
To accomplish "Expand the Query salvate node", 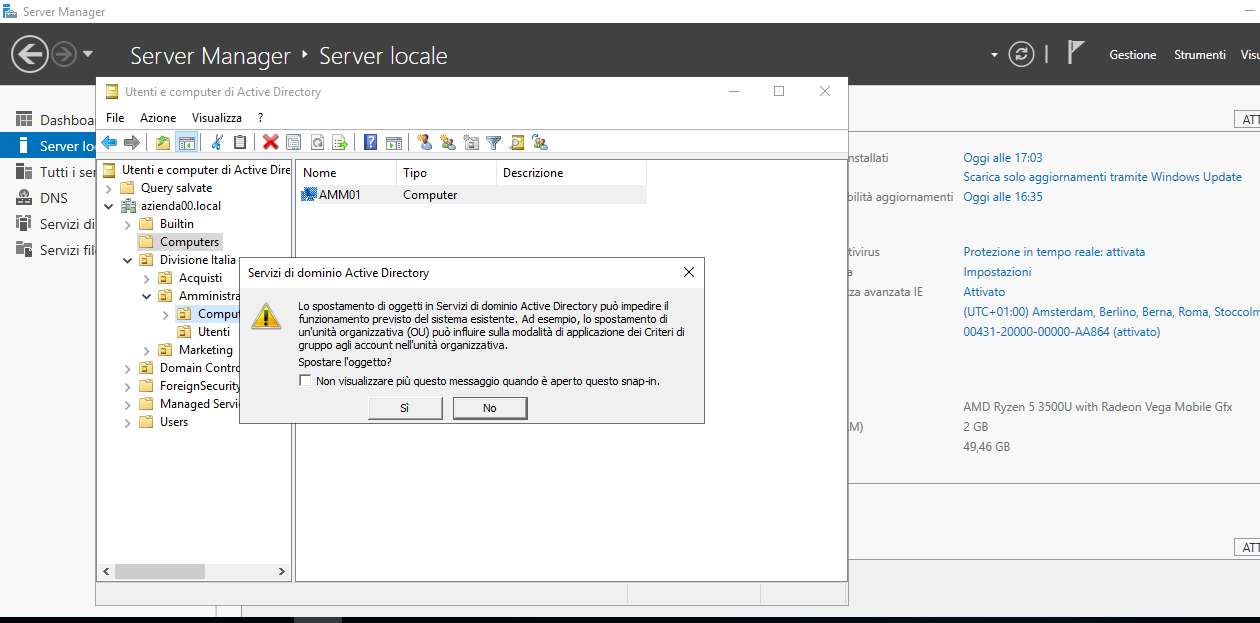I will pyautogui.click(x=108, y=188).
